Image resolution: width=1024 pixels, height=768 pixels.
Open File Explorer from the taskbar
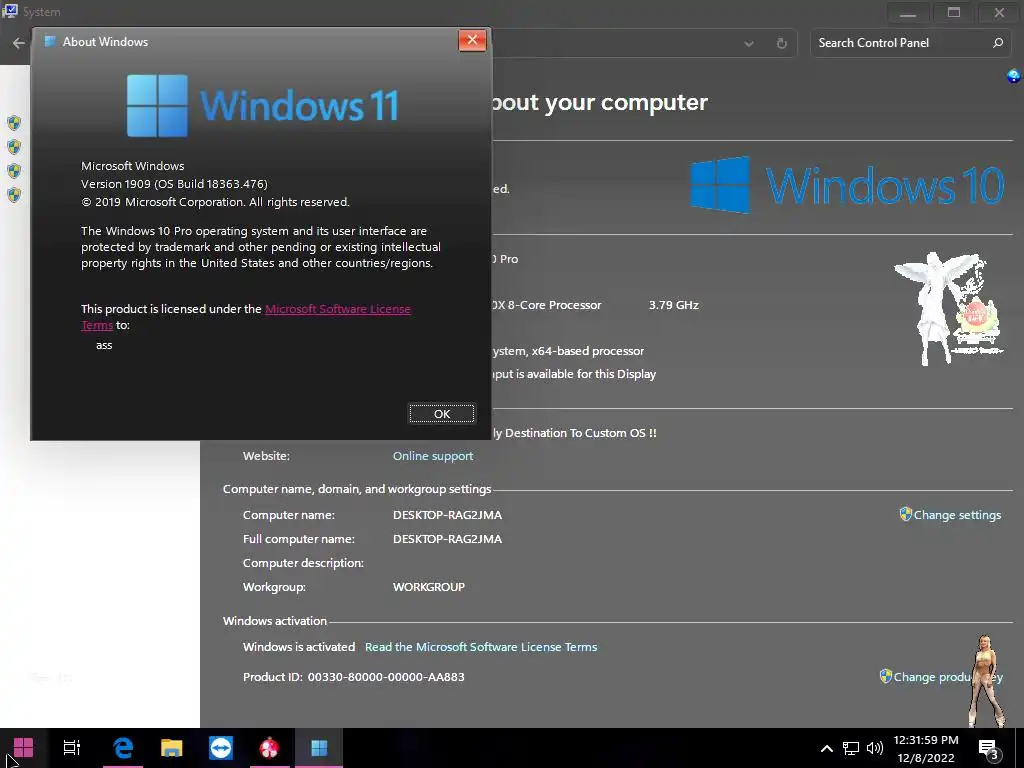172,748
